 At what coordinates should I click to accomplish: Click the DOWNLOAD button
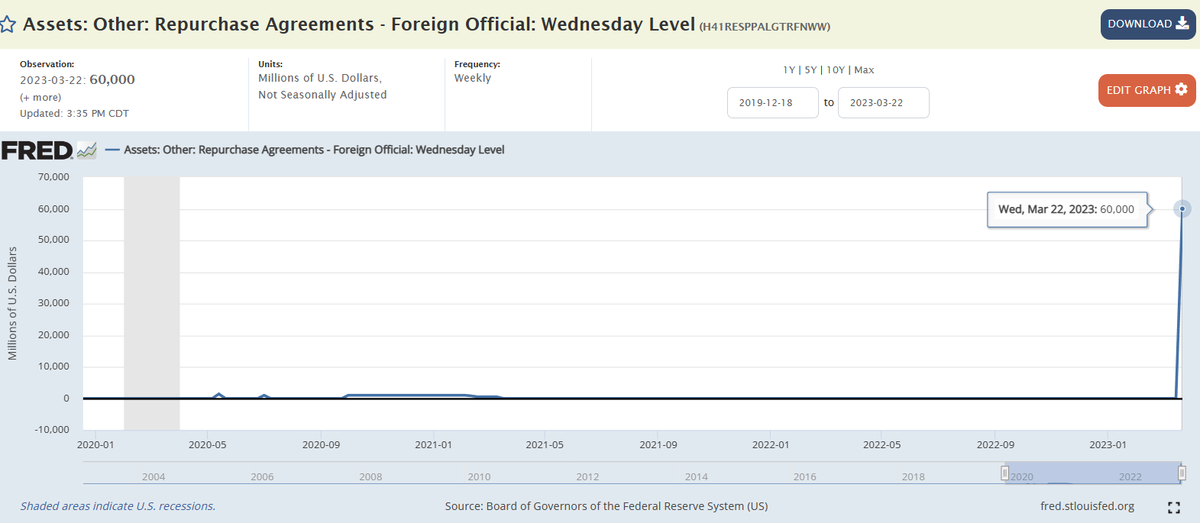(x=1147, y=24)
